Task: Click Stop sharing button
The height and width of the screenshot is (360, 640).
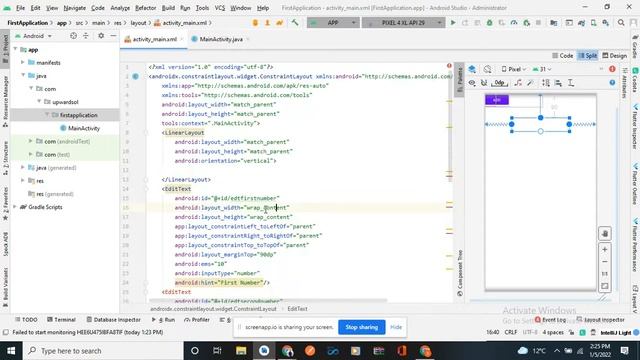Action: point(361,327)
